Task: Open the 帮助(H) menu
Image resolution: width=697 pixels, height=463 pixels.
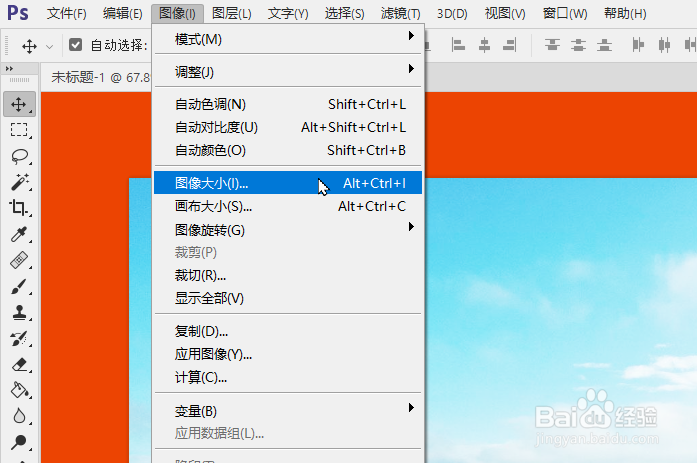Action: [x=625, y=14]
